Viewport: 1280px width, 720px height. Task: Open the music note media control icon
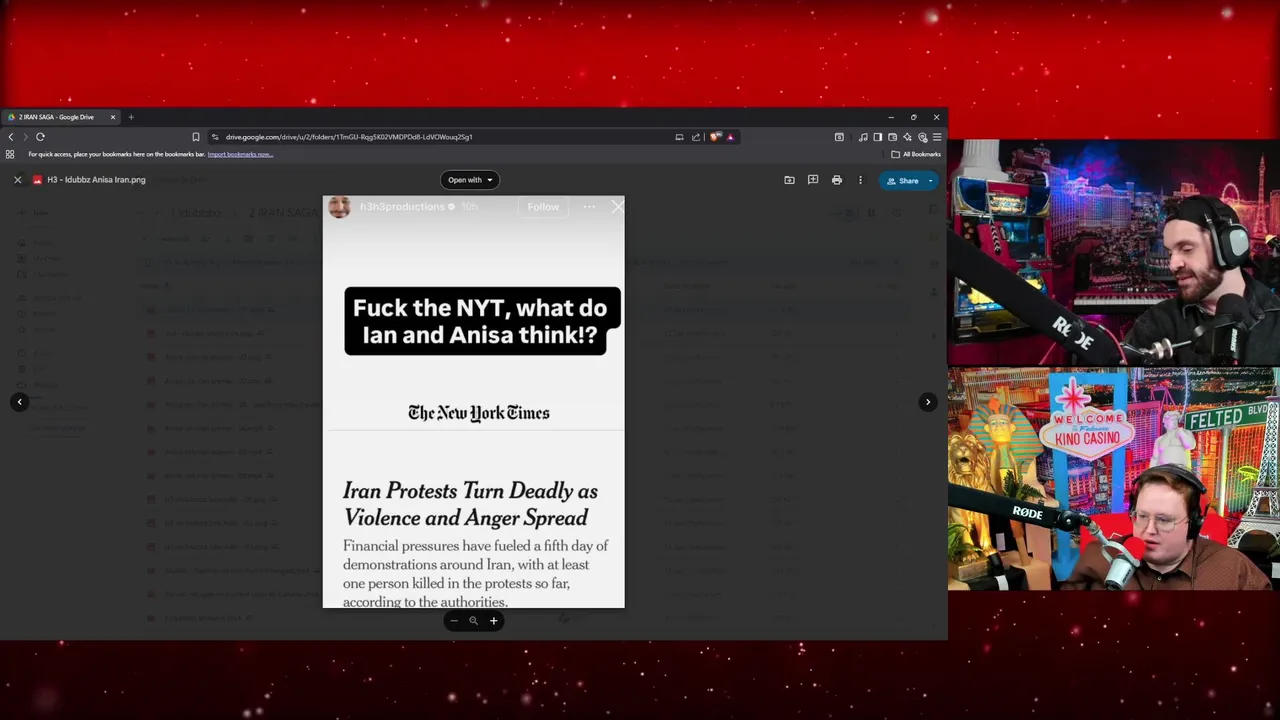863,137
